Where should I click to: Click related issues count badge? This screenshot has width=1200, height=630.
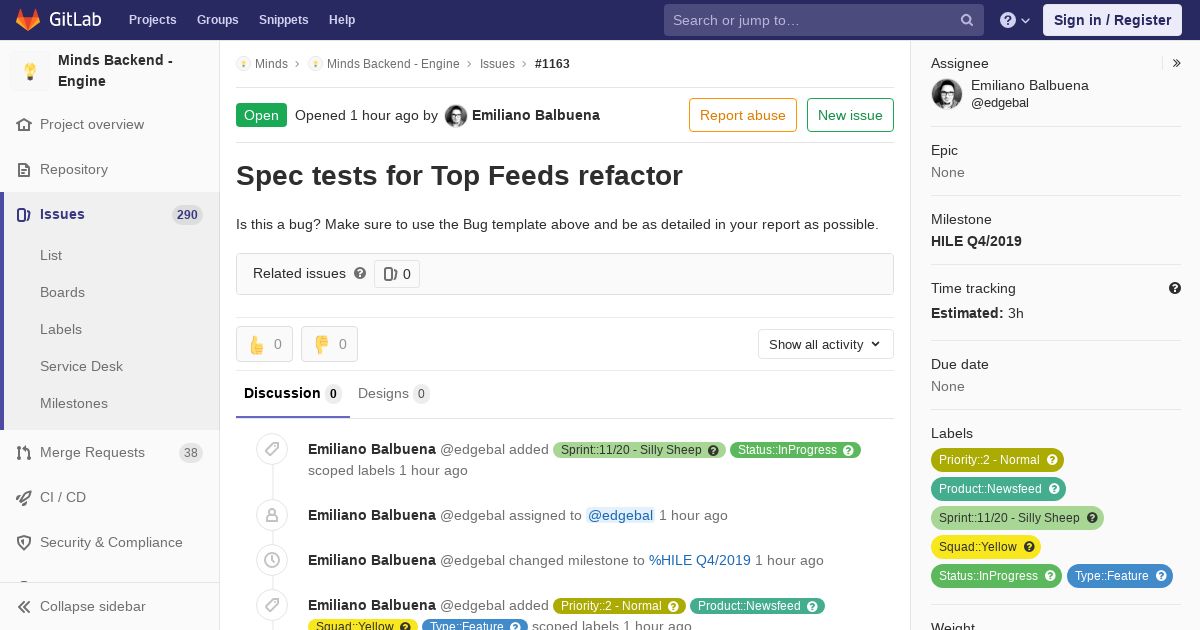click(x=397, y=274)
